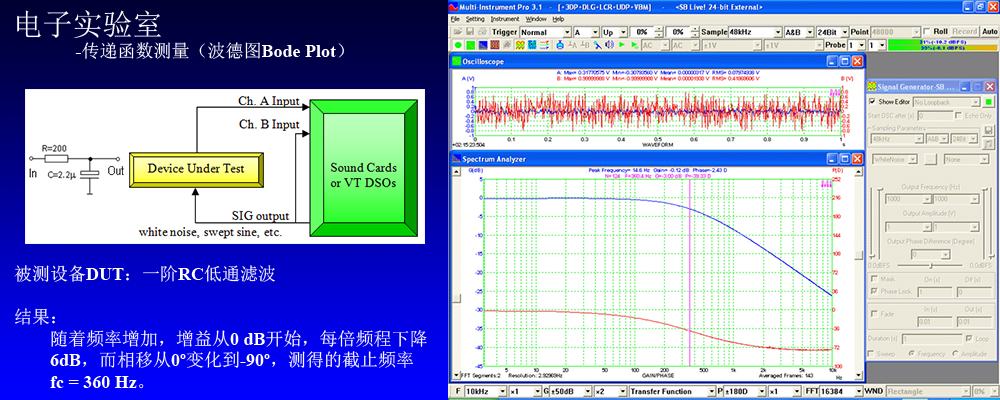The width and height of the screenshot is (1000, 400).
Task: Open the Instrument menu
Action: (x=505, y=19)
